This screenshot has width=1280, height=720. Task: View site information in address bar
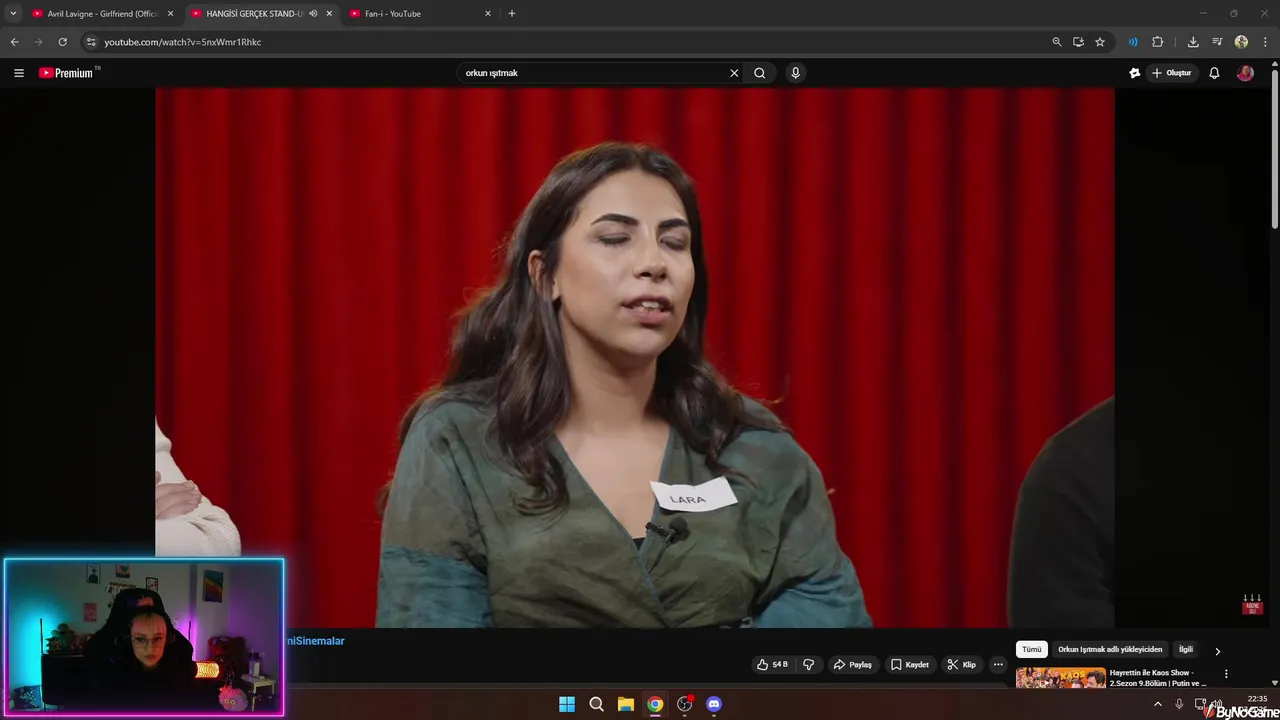click(91, 42)
